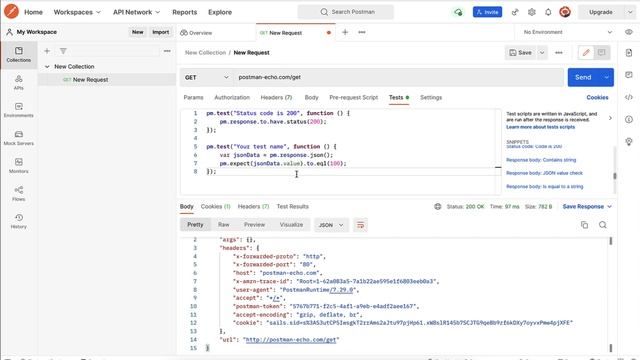
Task: Click the user avatar icon
Action: point(565,12)
